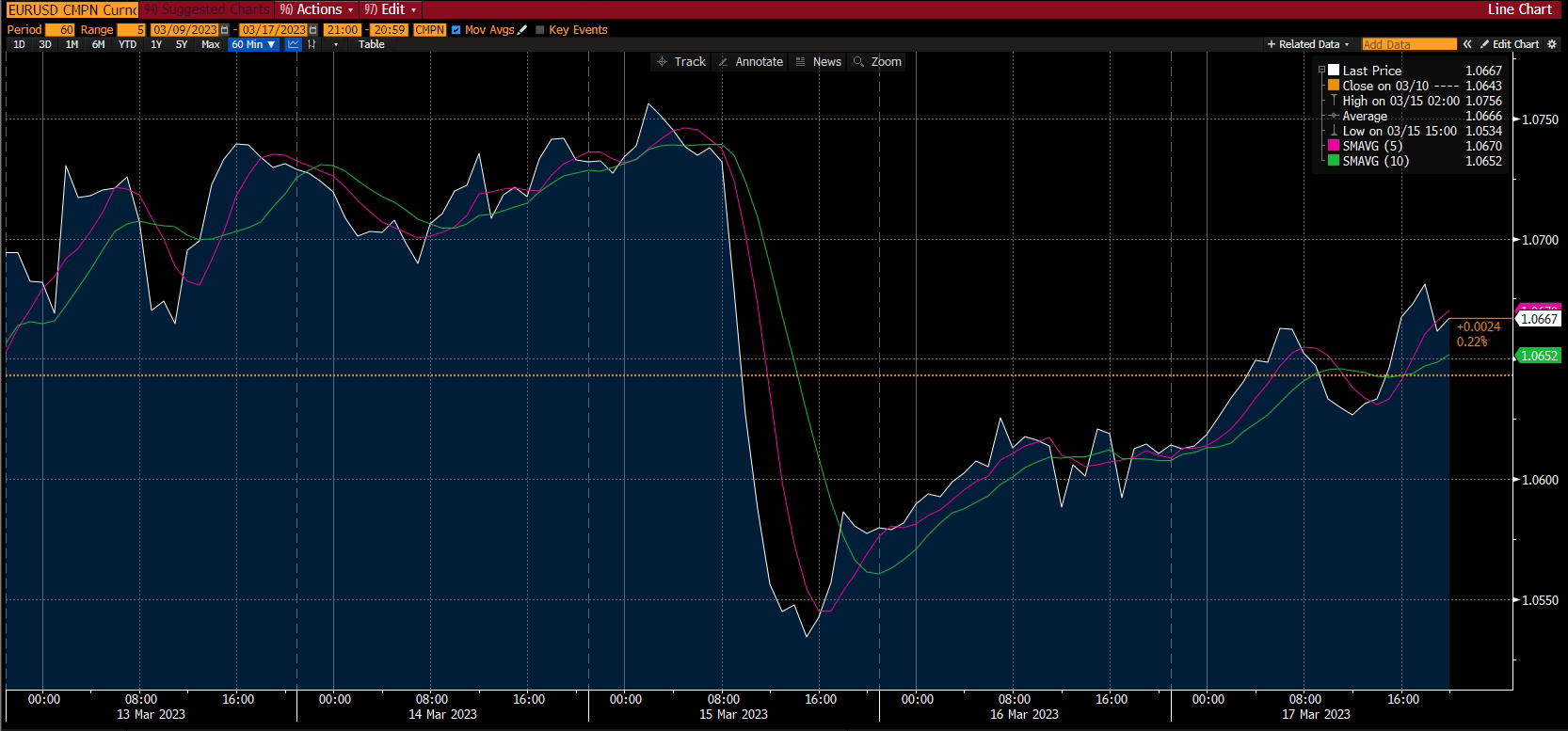Enable the Key Events checkbox
1568x731 pixels.
tap(540, 30)
